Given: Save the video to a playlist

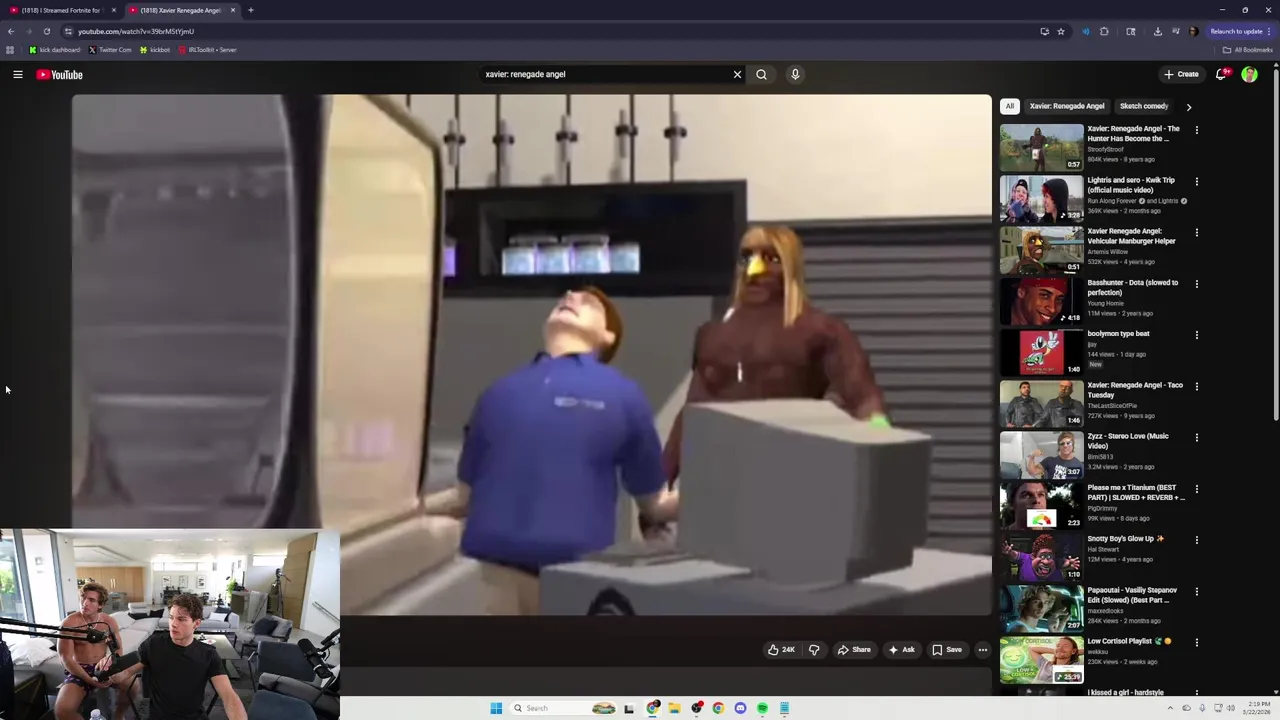Looking at the screenshot, I should tap(947, 650).
